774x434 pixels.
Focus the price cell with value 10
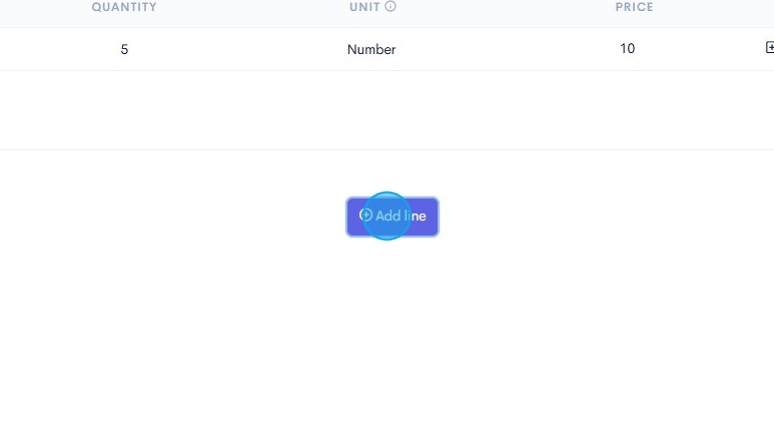click(x=627, y=48)
